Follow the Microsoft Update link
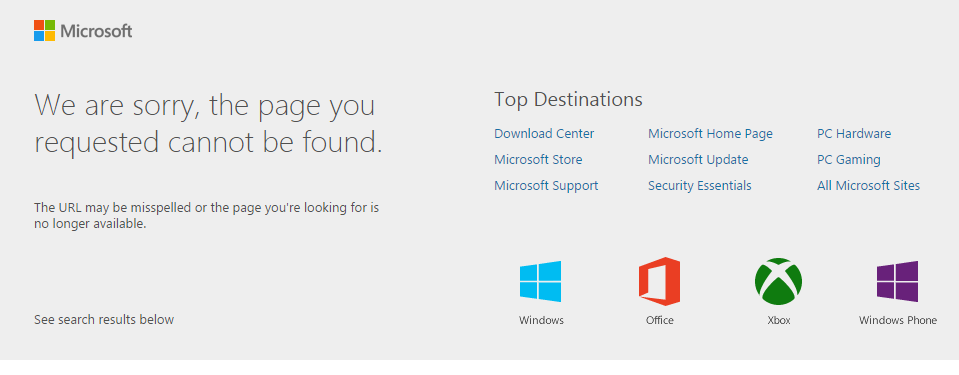The width and height of the screenshot is (959, 375). click(698, 160)
